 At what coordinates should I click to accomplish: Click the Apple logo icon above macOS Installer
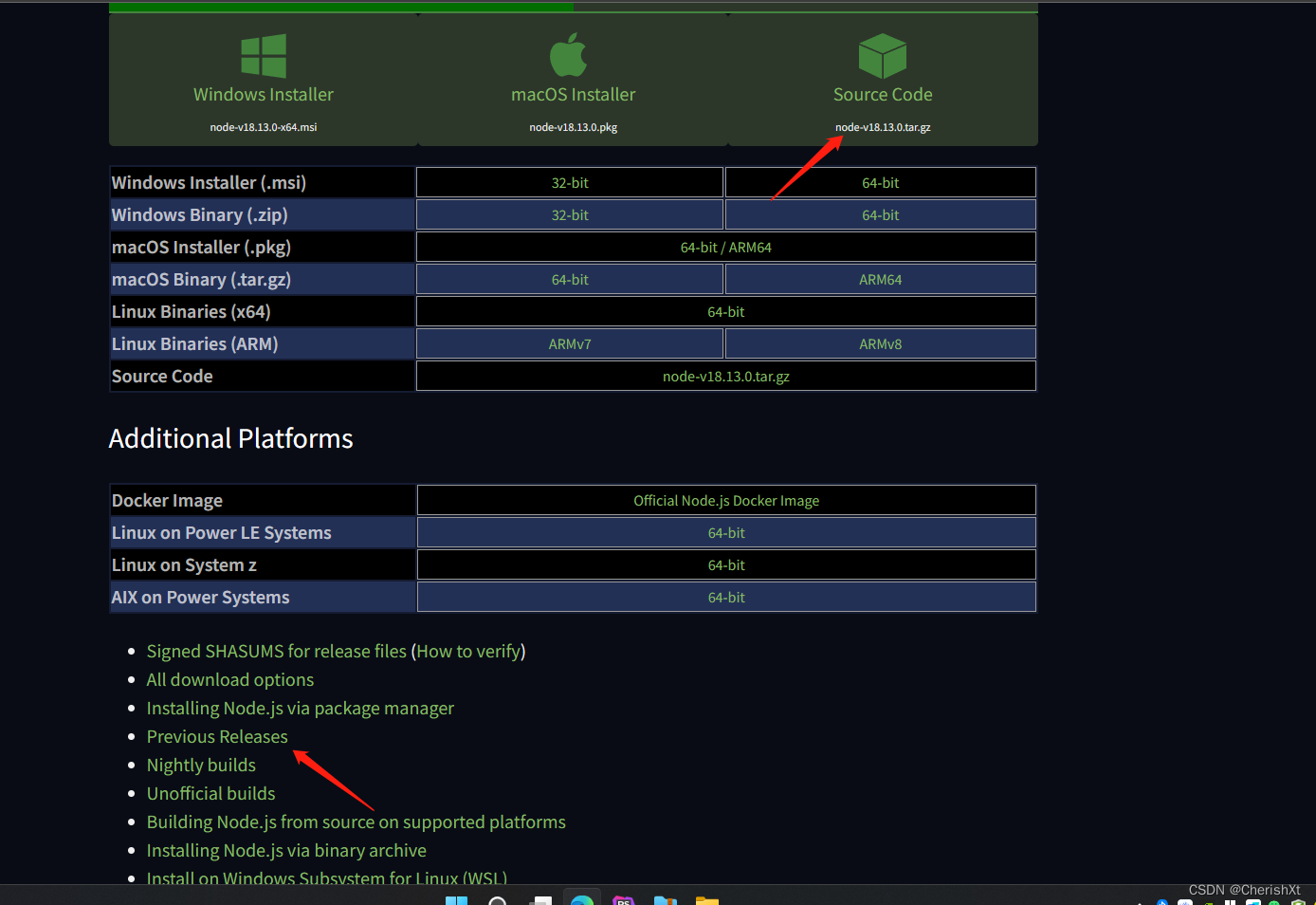point(569,55)
